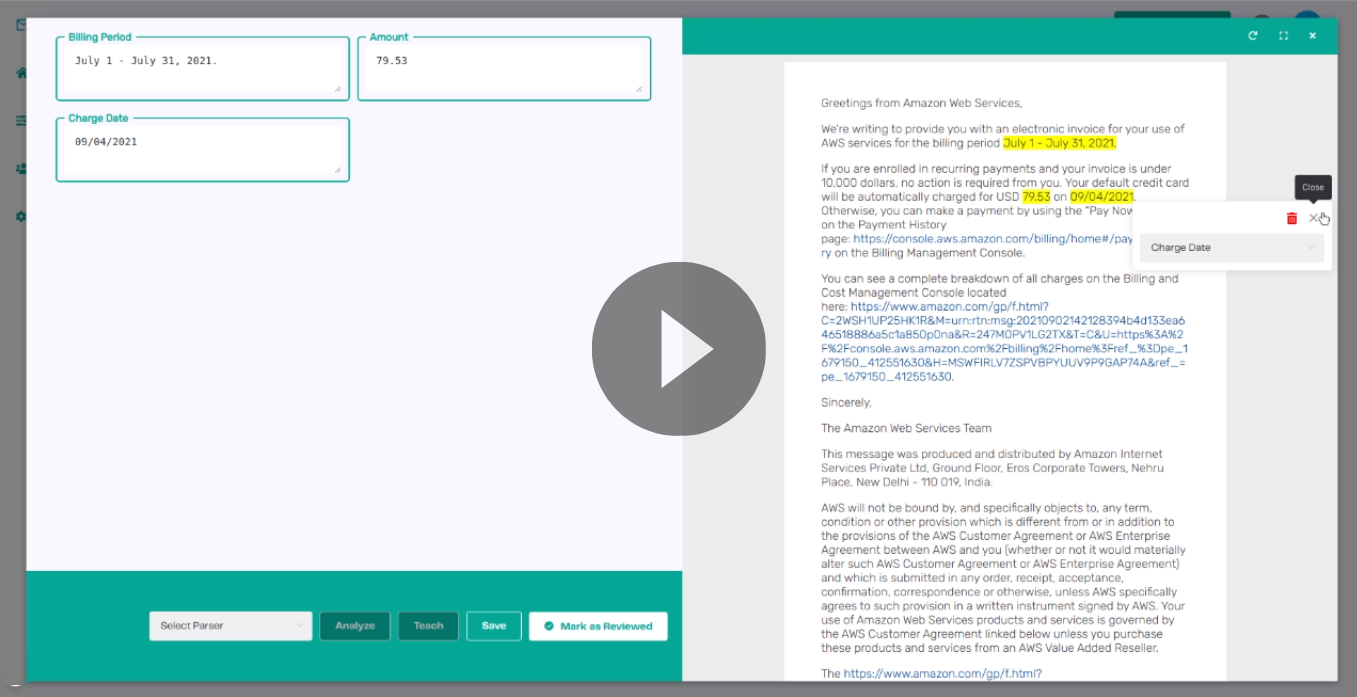
Task: Play the video using the center play button
Action: coord(679,349)
